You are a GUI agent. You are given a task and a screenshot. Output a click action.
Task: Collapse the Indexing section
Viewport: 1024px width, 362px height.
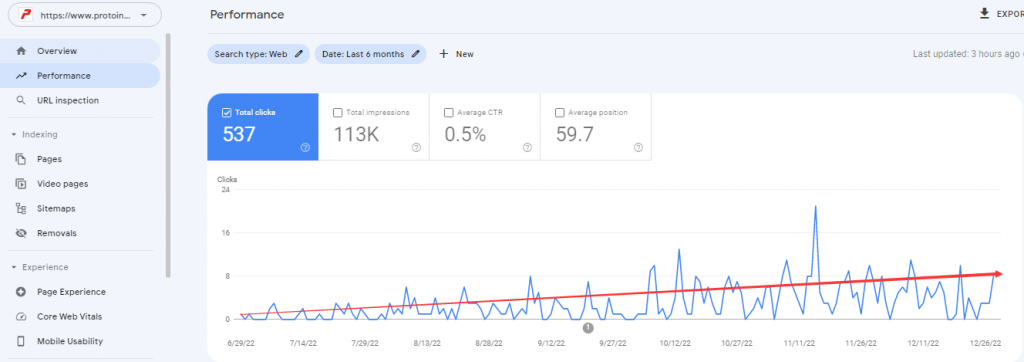coord(14,135)
